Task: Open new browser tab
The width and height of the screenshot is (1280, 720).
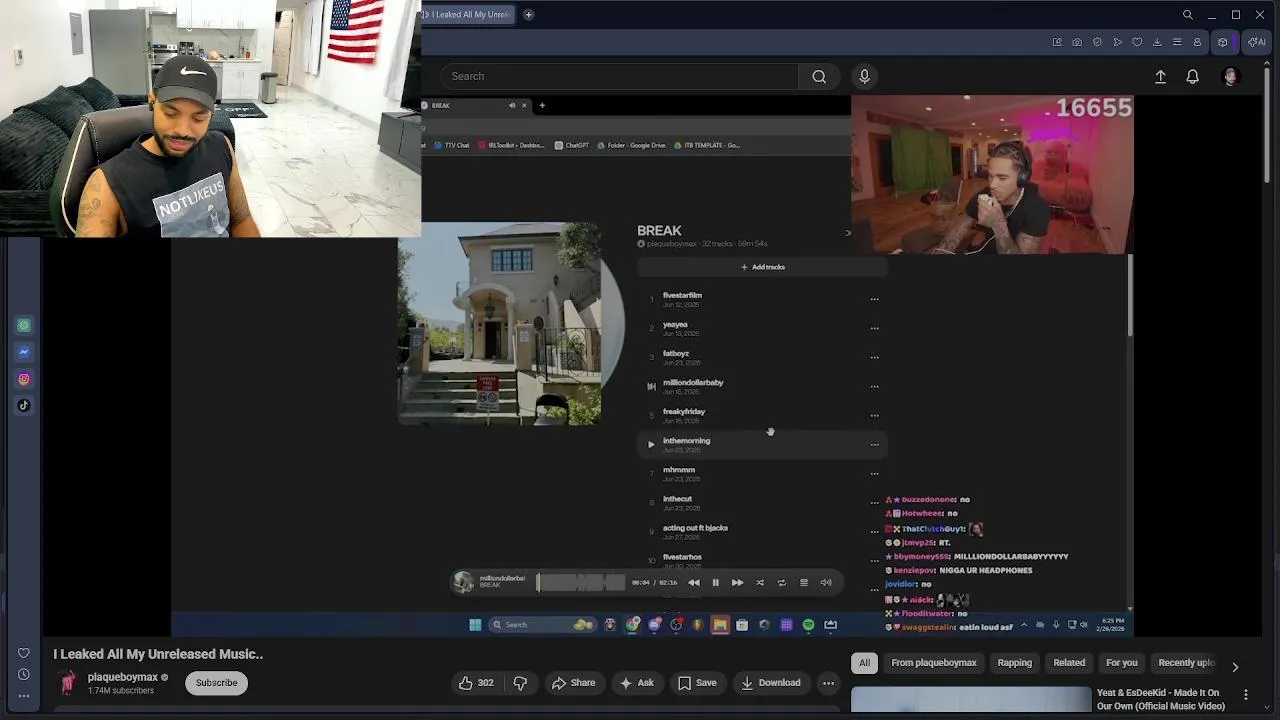Action: point(528,14)
